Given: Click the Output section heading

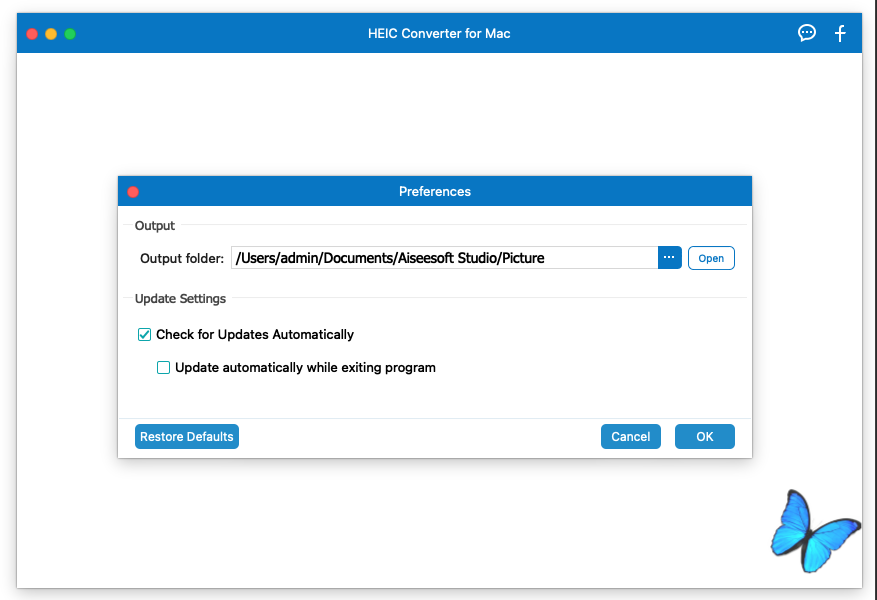Looking at the screenshot, I should [155, 226].
